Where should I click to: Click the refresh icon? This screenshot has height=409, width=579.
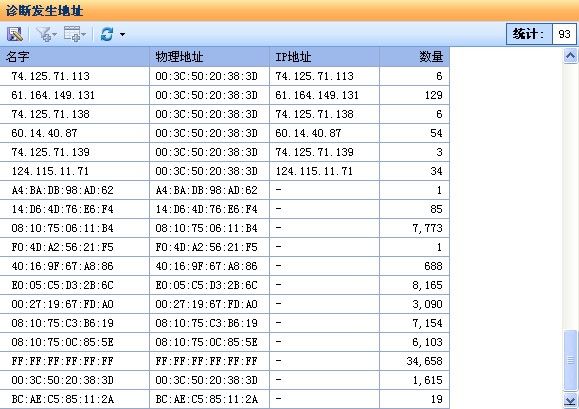pyautogui.click(x=107, y=34)
